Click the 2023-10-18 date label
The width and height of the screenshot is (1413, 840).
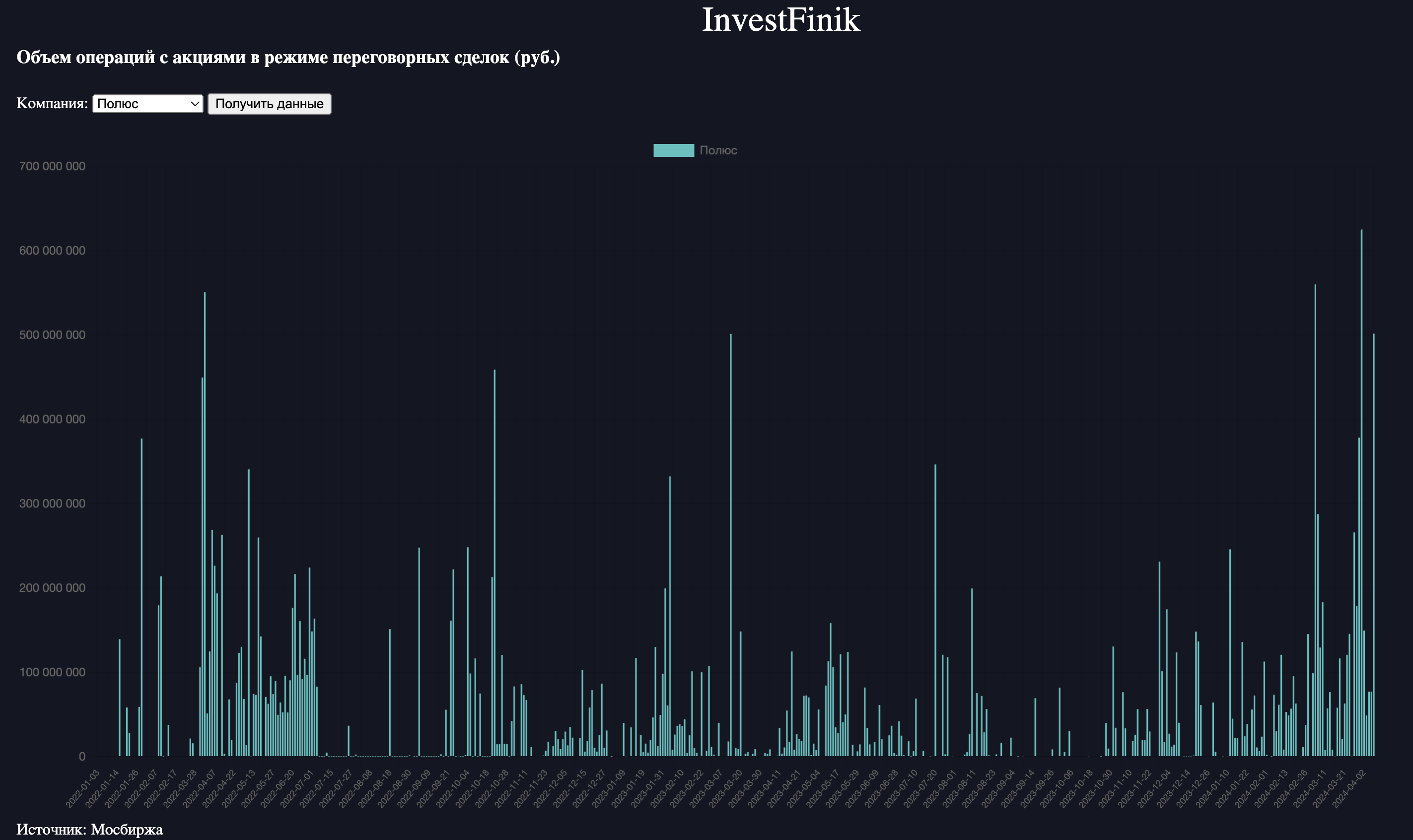click(x=1077, y=788)
